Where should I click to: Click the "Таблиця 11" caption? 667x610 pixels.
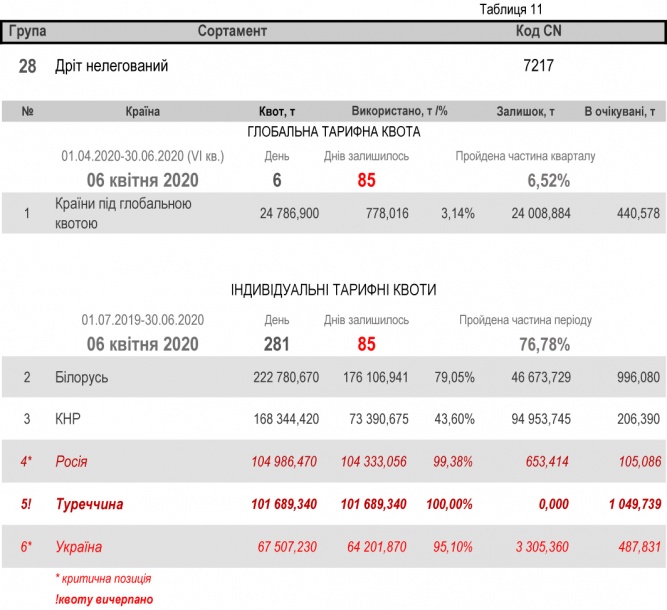click(511, 9)
